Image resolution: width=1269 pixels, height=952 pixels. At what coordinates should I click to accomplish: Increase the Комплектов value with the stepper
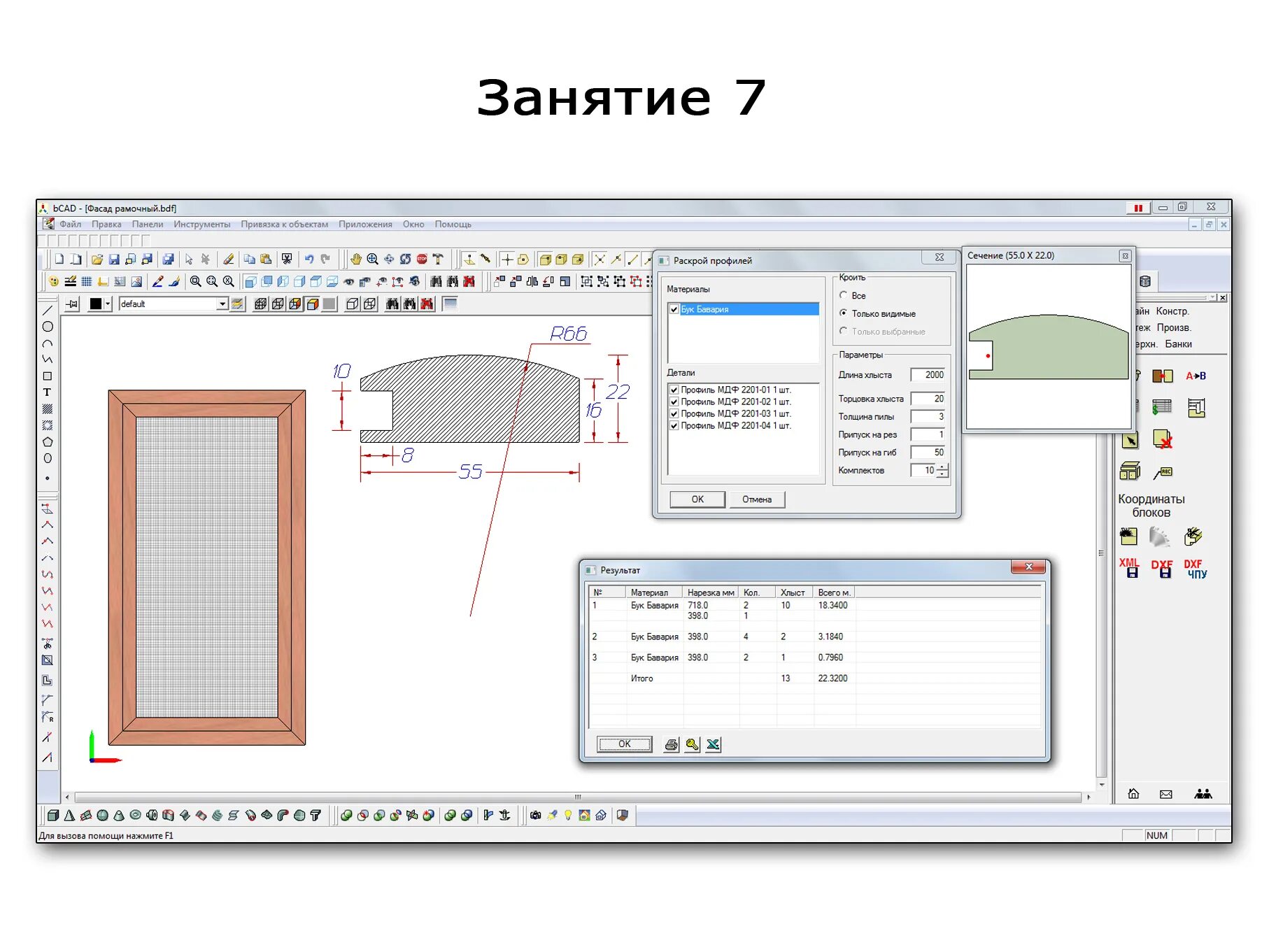pos(942,467)
